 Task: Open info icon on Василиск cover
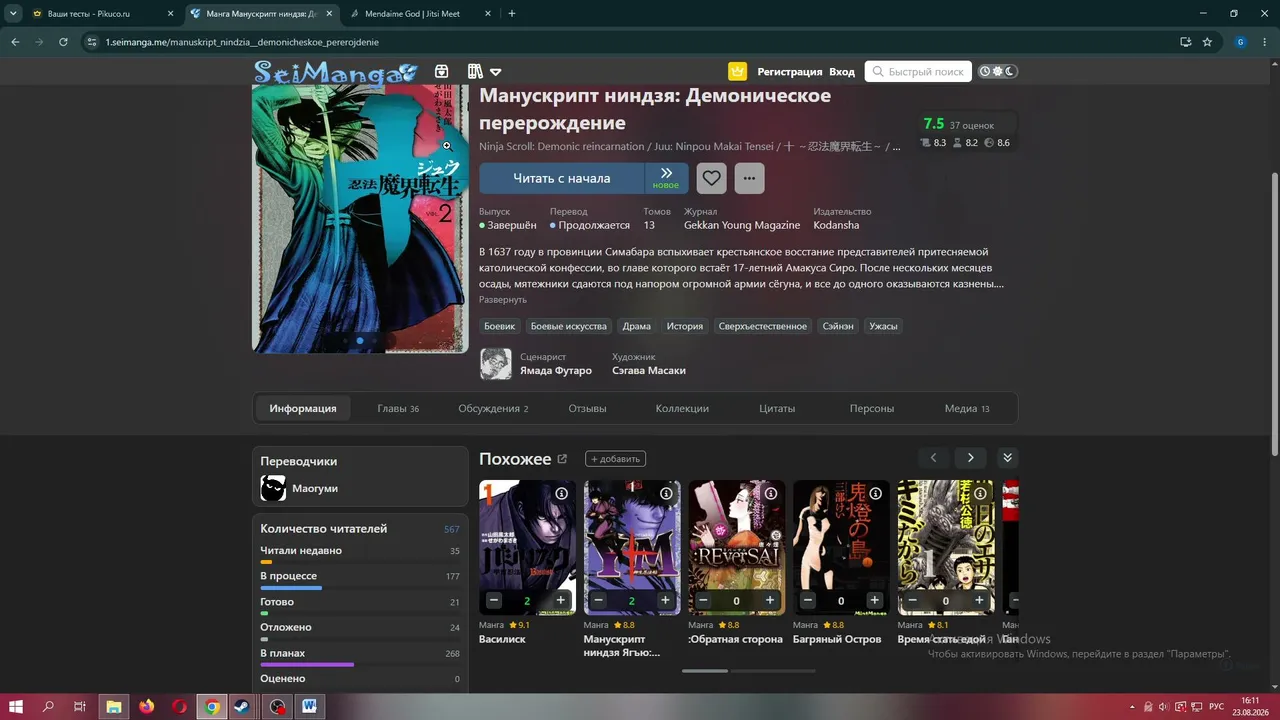(x=561, y=494)
